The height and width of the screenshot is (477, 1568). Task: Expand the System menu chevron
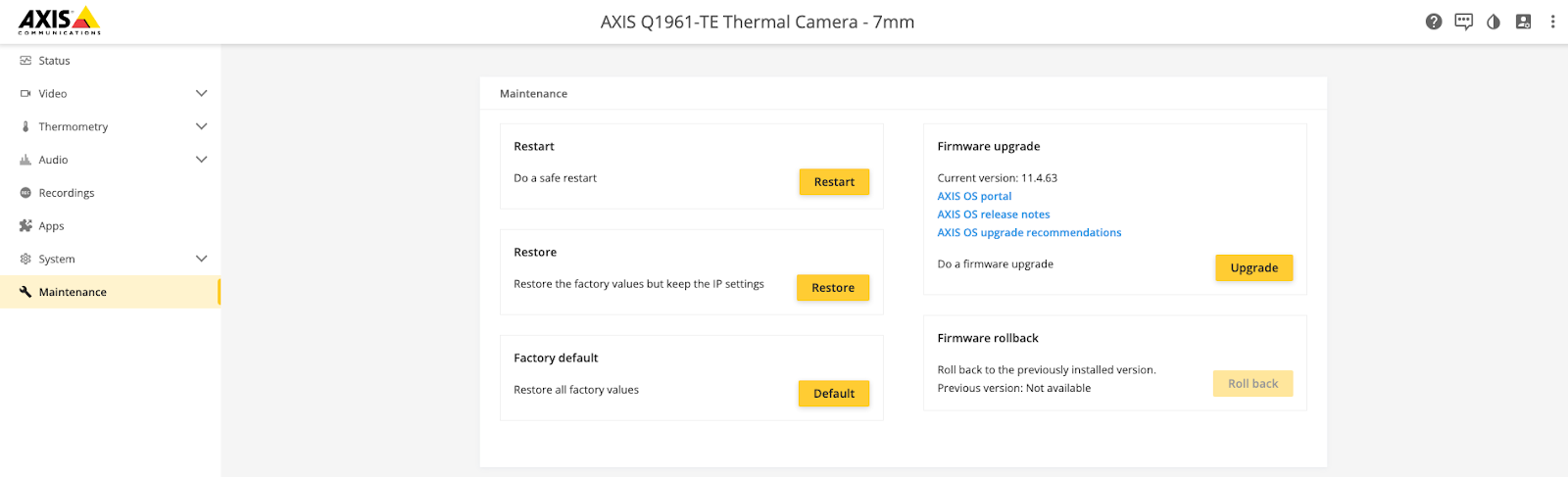[201, 259]
